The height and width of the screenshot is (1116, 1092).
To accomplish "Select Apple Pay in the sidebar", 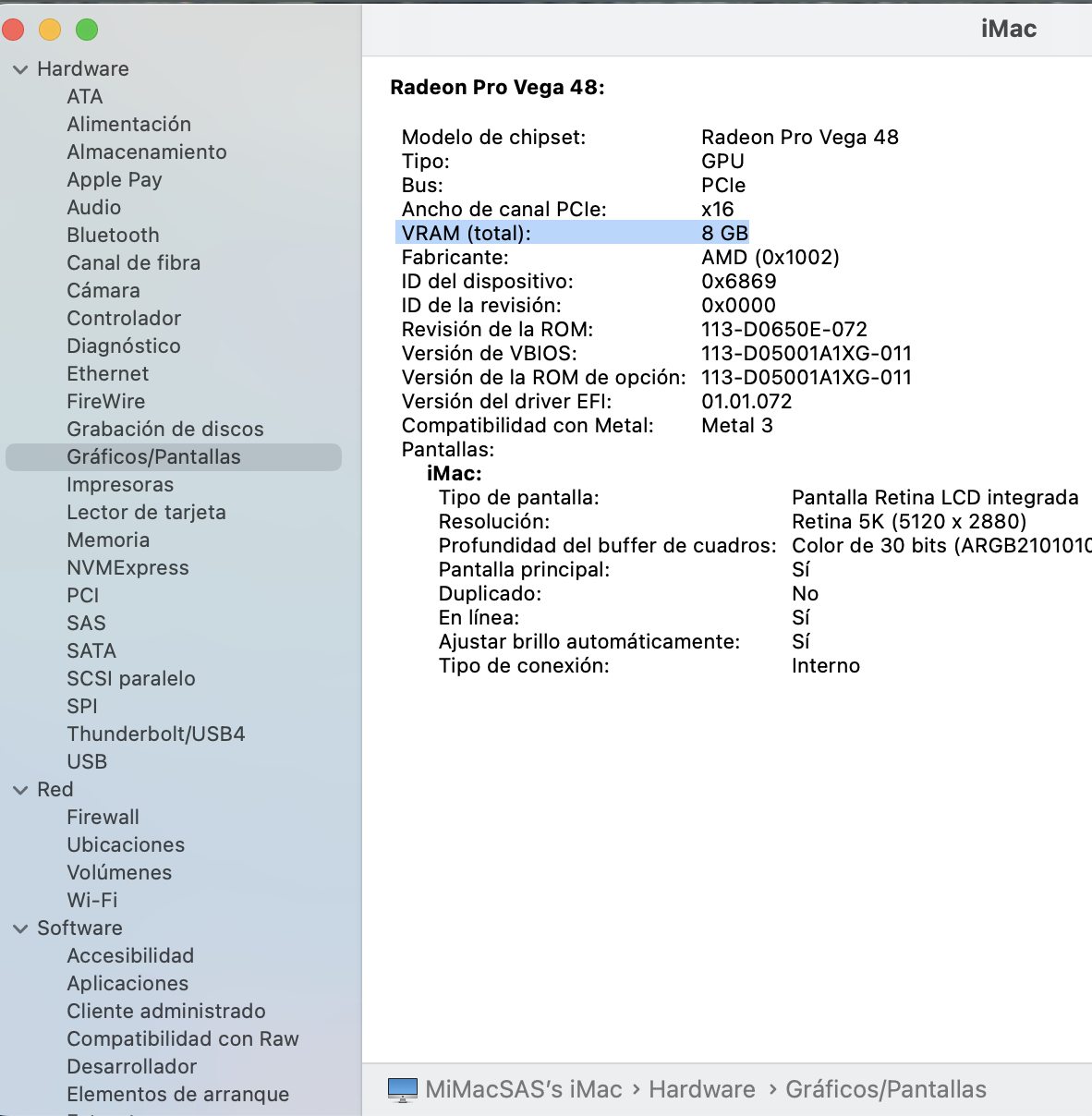I will 115,179.
